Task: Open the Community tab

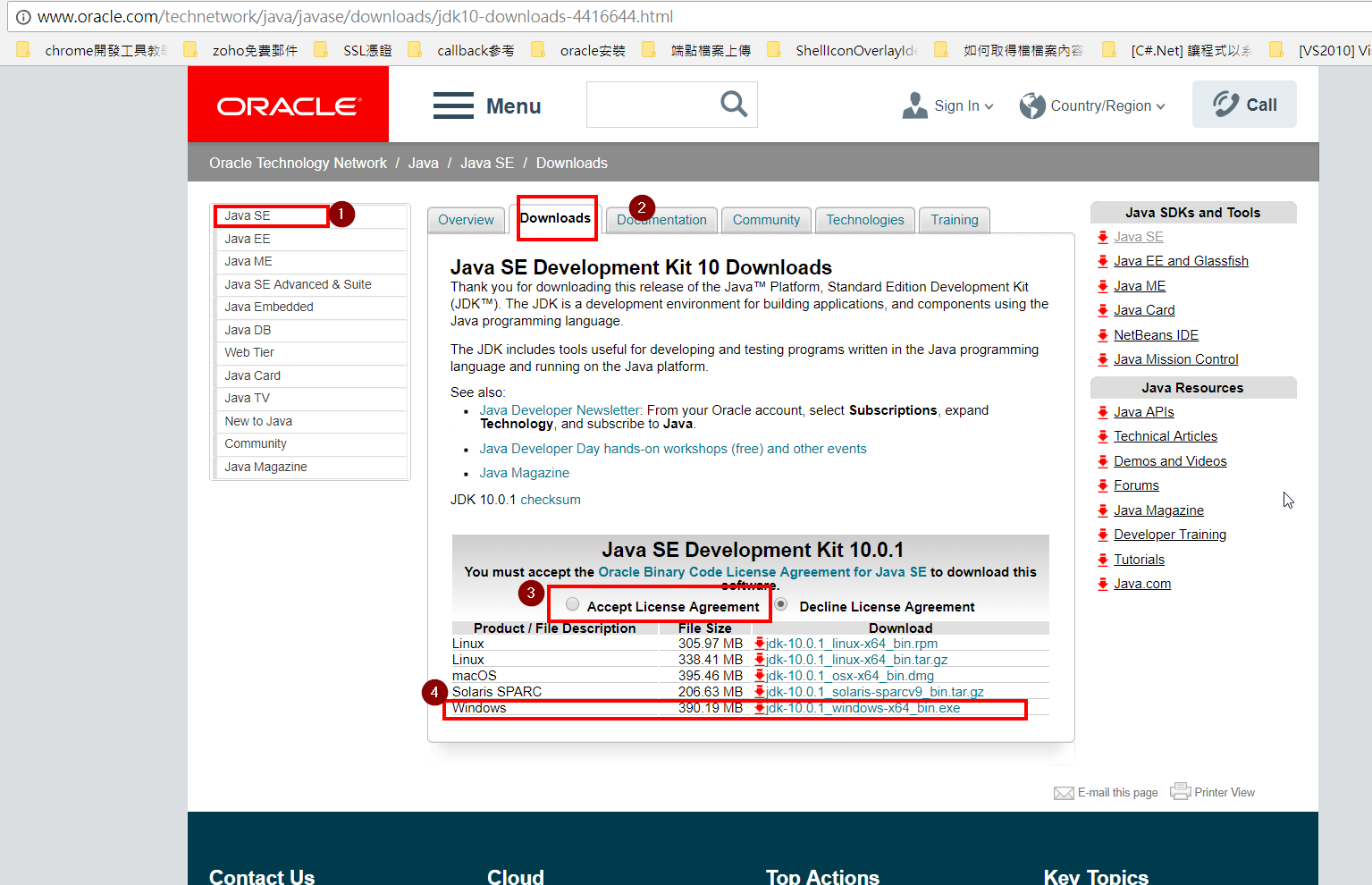Action: 766,220
